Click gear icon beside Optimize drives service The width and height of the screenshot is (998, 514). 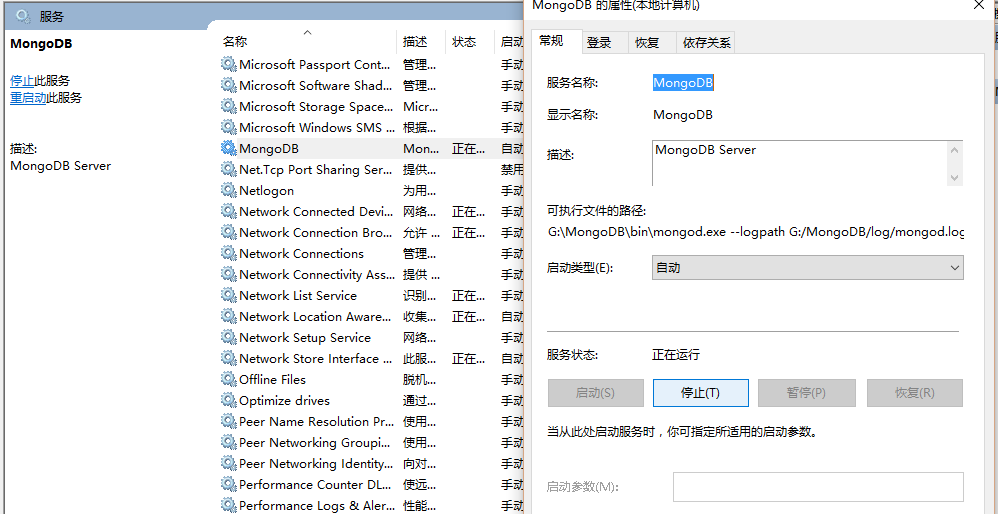228,400
